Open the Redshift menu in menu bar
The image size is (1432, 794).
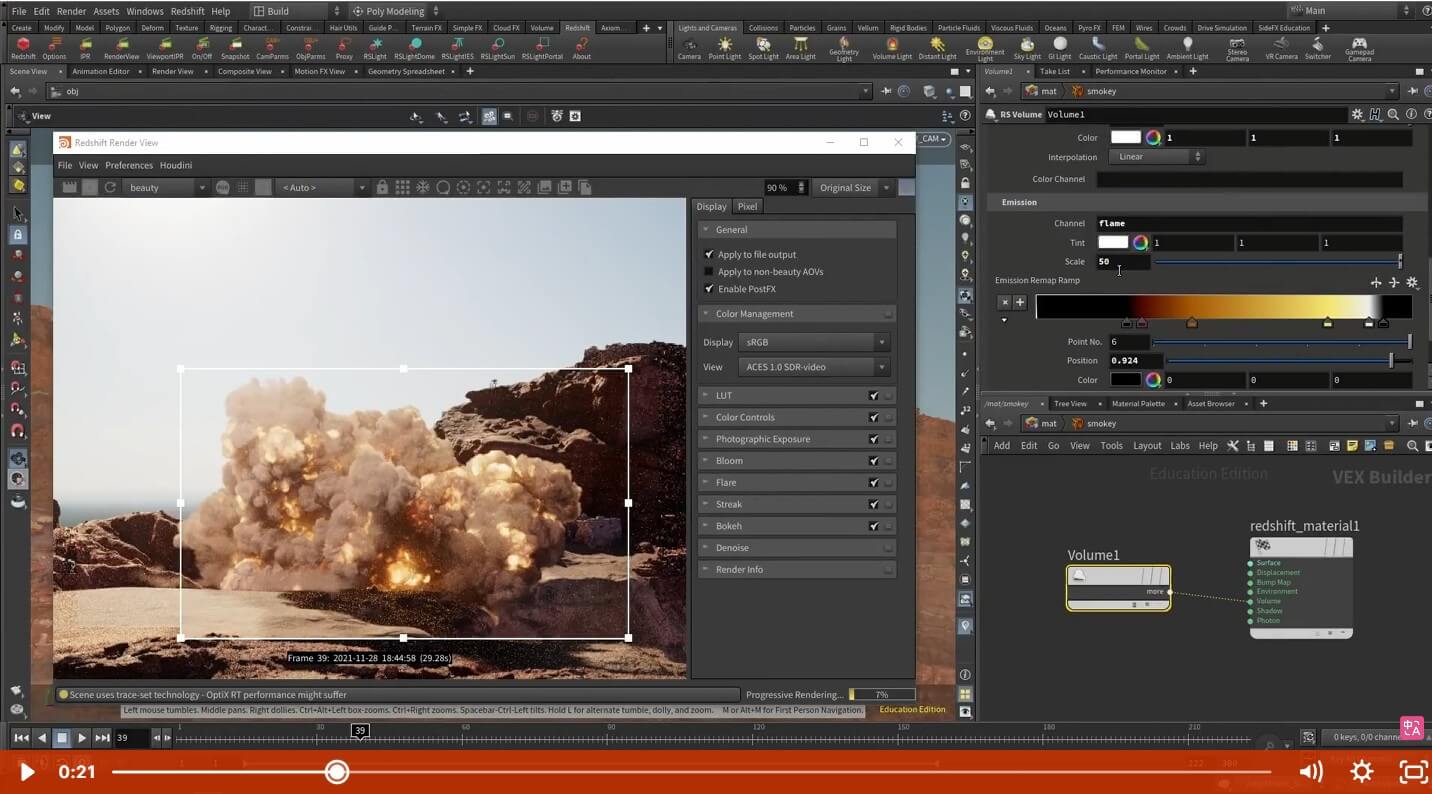(x=187, y=11)
